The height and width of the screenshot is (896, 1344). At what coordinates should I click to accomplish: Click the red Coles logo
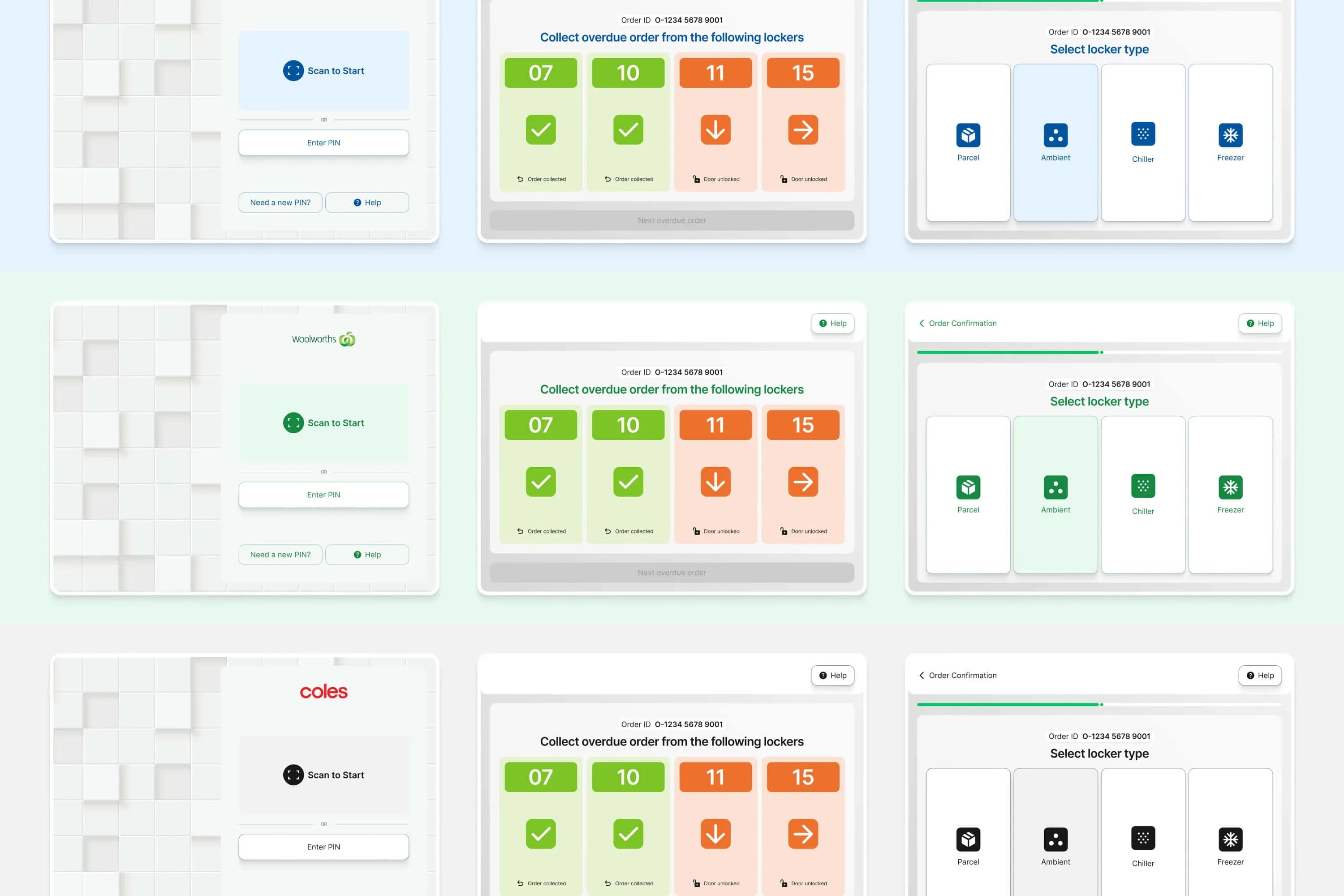[x=323, y=691]
